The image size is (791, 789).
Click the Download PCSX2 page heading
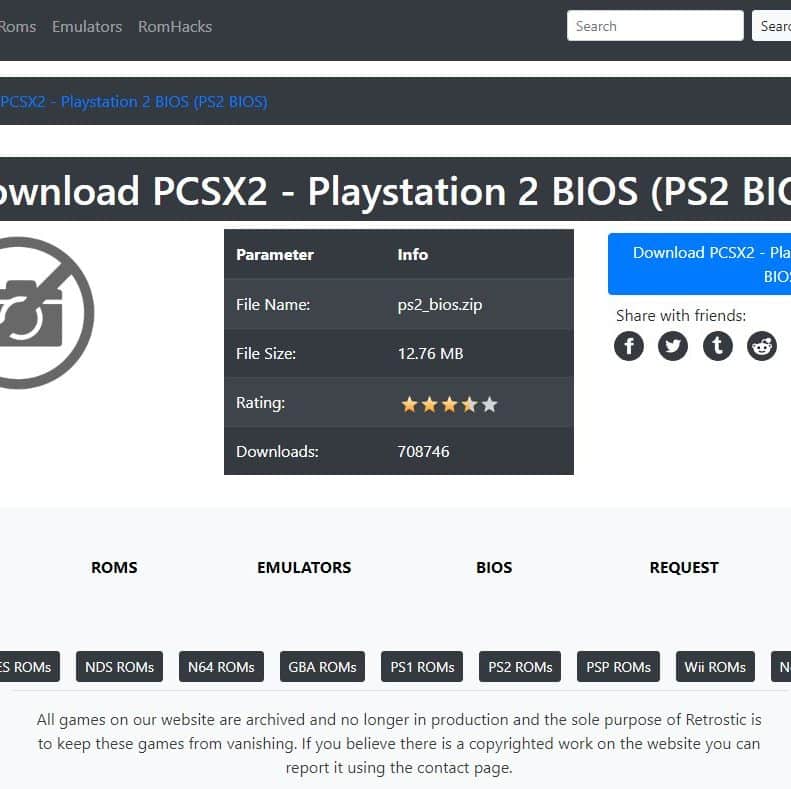click(x=396, y=191)
